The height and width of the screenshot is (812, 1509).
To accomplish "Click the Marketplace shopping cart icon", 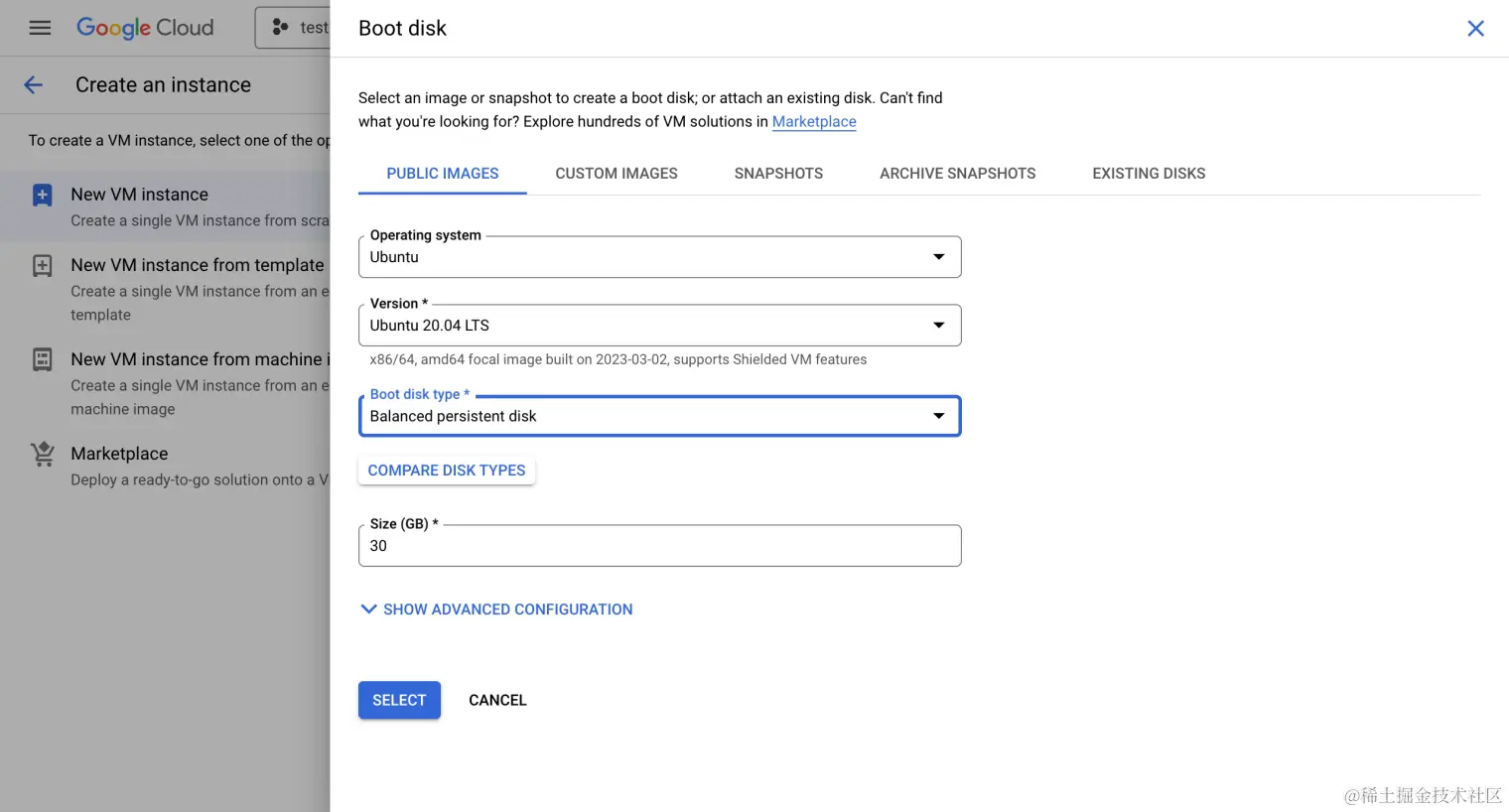I will point(43,454).
